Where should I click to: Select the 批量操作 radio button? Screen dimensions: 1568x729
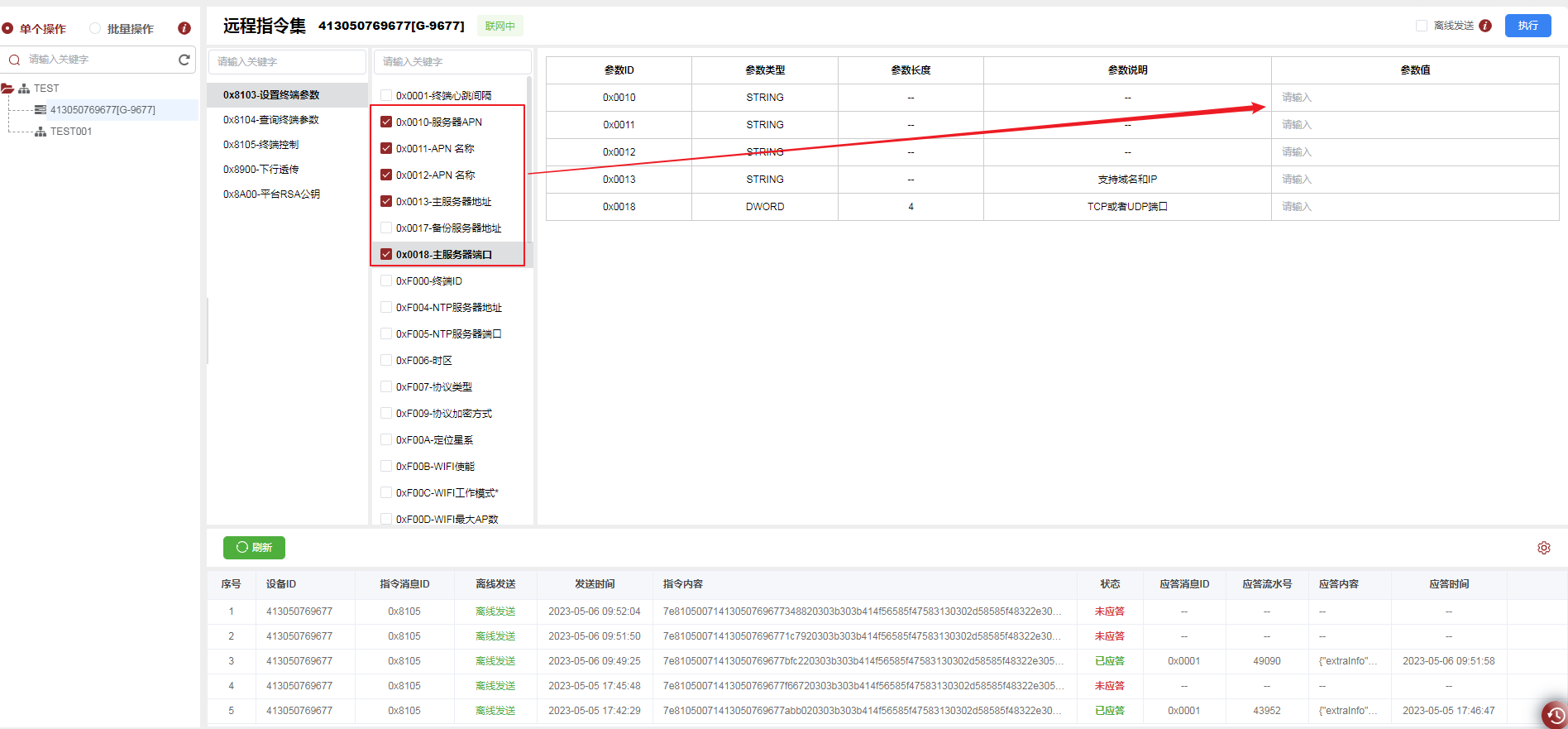pos(95,28)
